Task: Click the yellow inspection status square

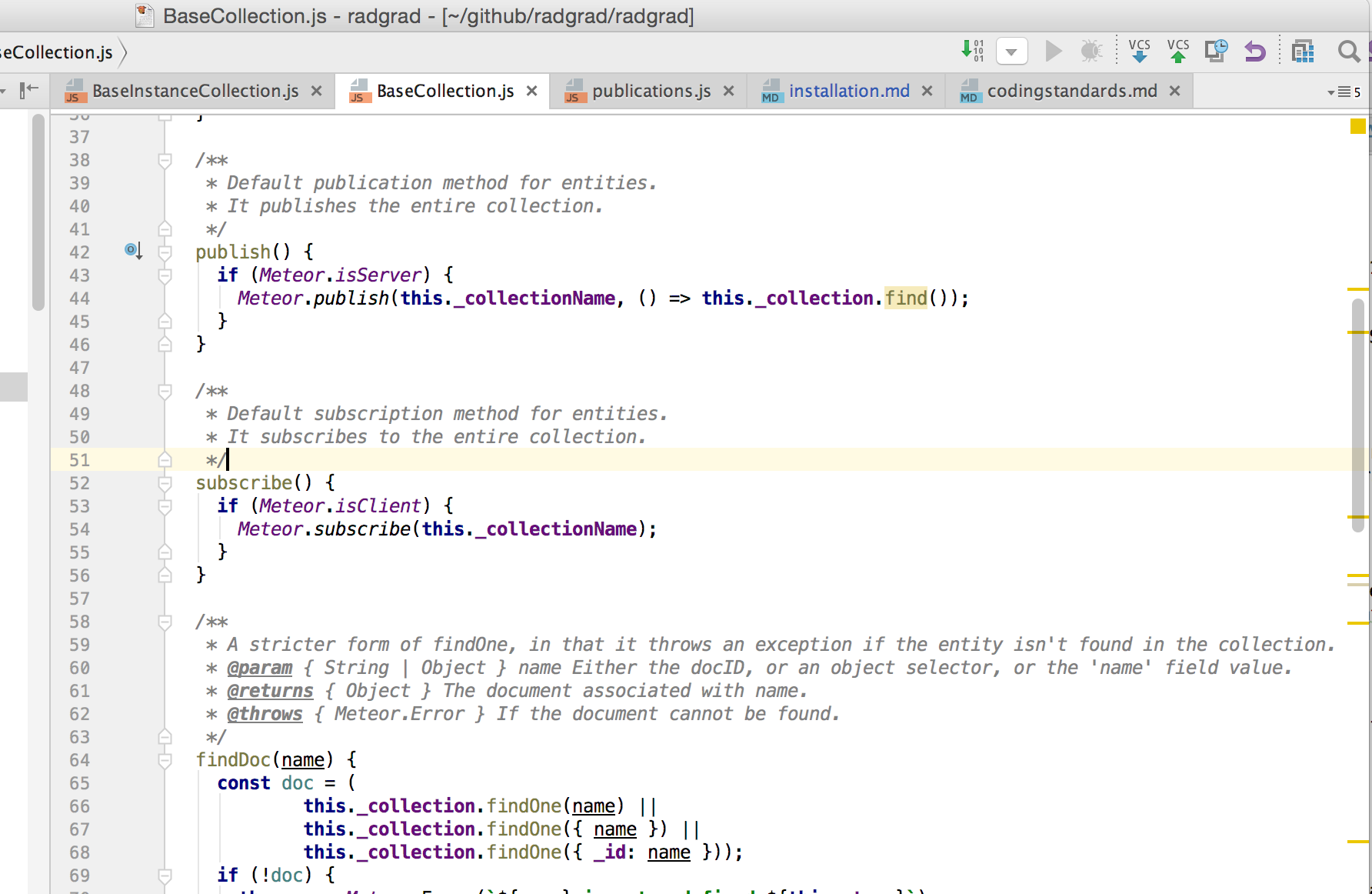Action: 1357,126
